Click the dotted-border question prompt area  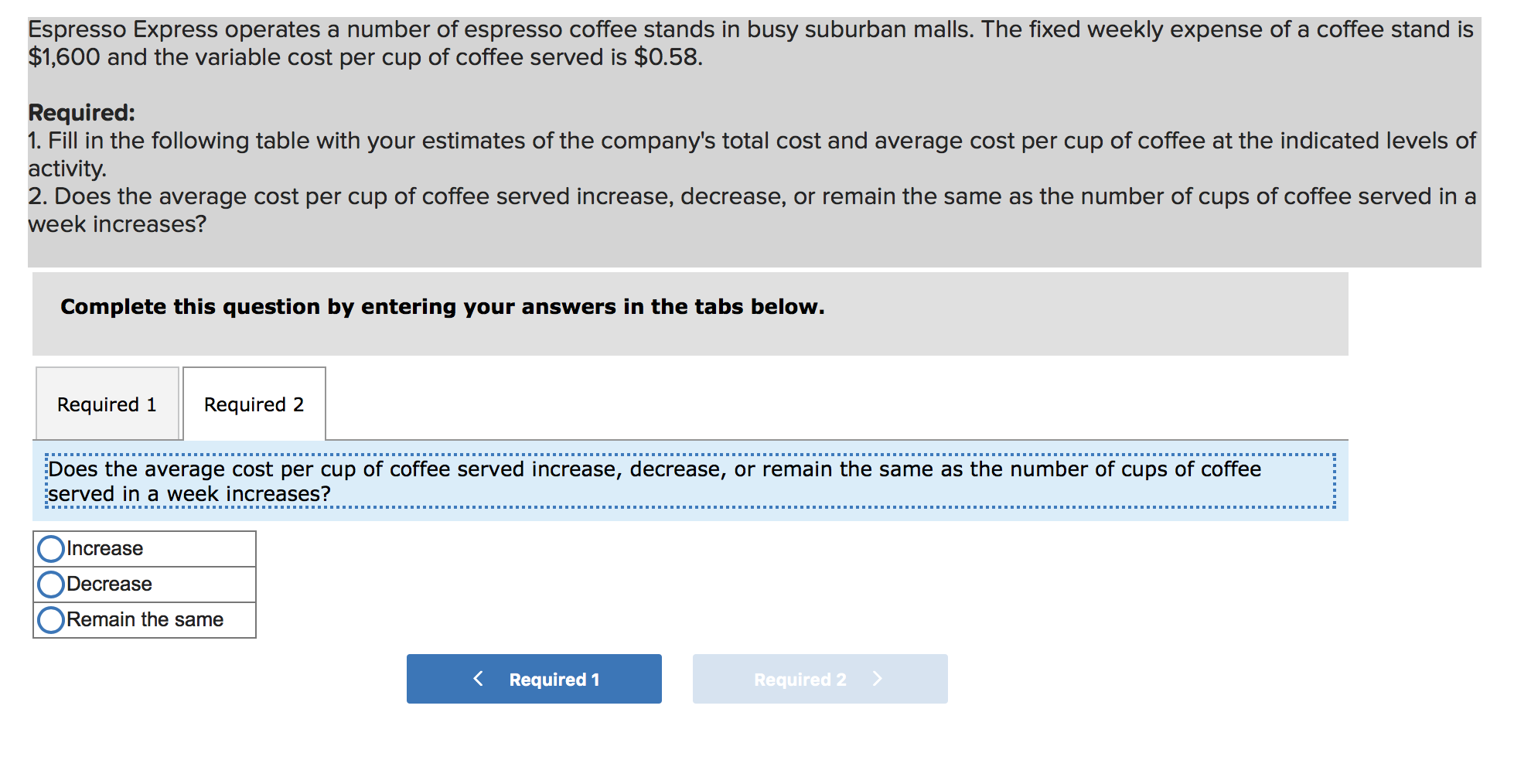688,480
